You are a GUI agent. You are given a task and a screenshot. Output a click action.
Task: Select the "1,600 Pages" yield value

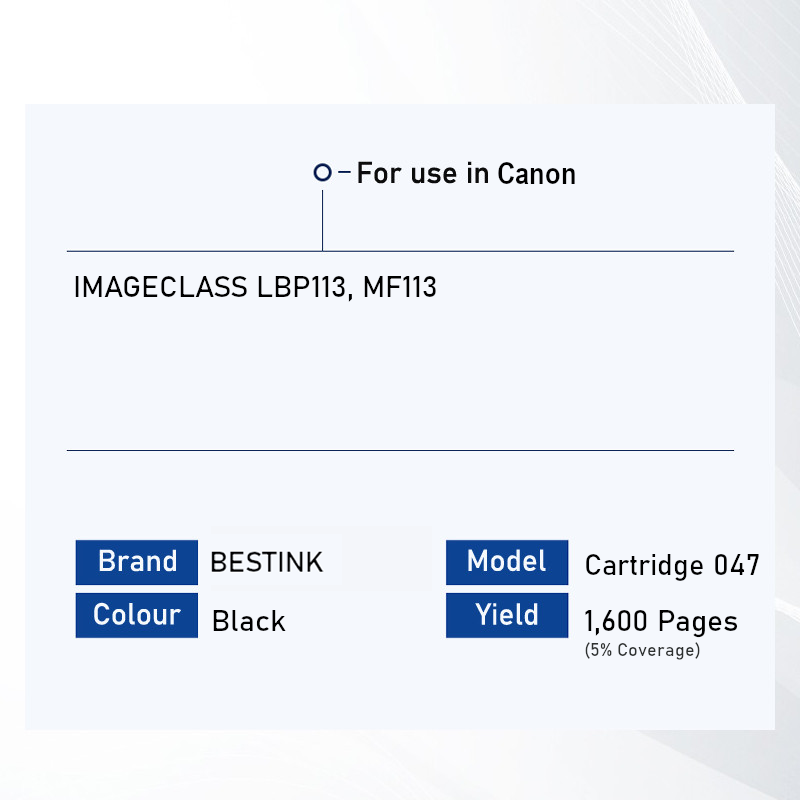coord(661,621)
